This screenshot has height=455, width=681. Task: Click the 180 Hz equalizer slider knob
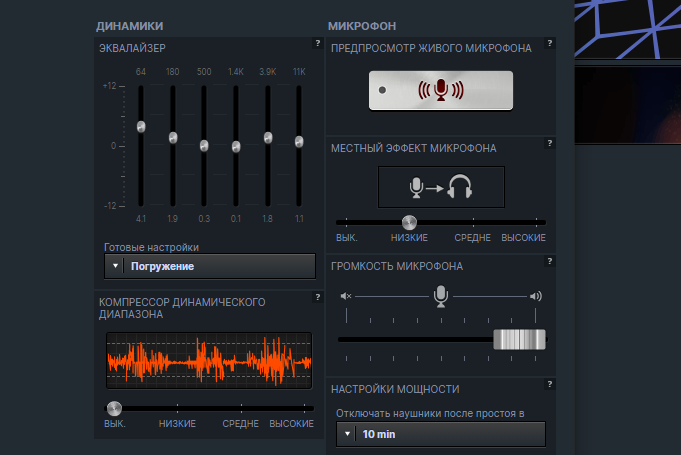(x=173, y=138)
